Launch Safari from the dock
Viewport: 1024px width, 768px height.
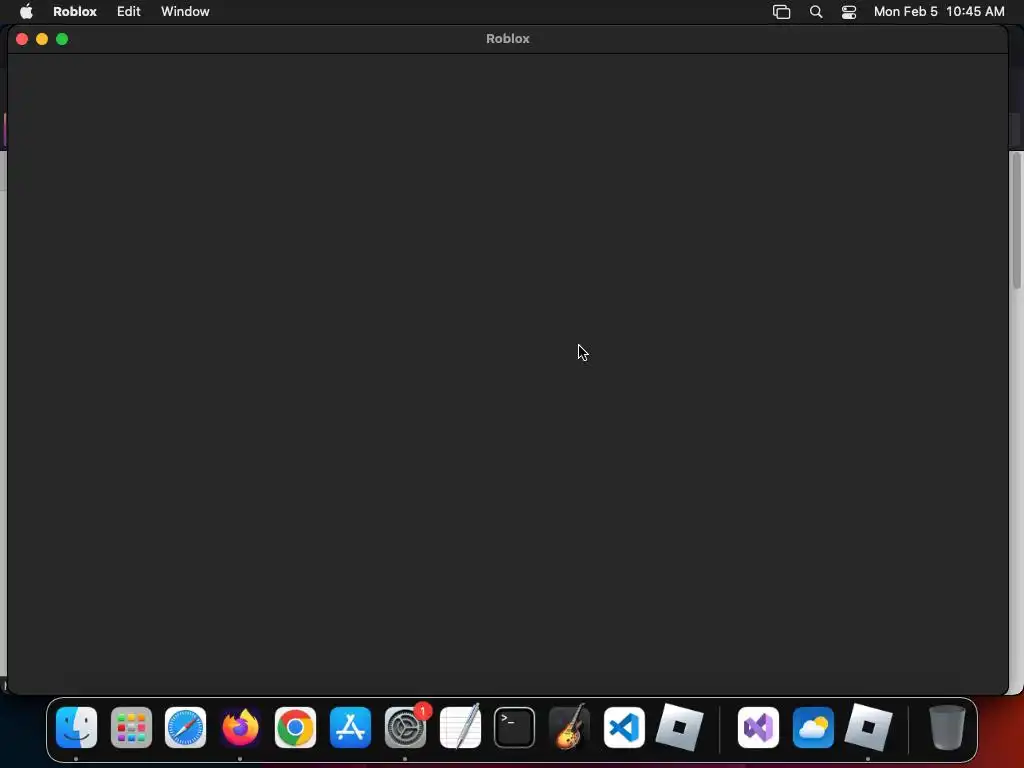(185, 728)
